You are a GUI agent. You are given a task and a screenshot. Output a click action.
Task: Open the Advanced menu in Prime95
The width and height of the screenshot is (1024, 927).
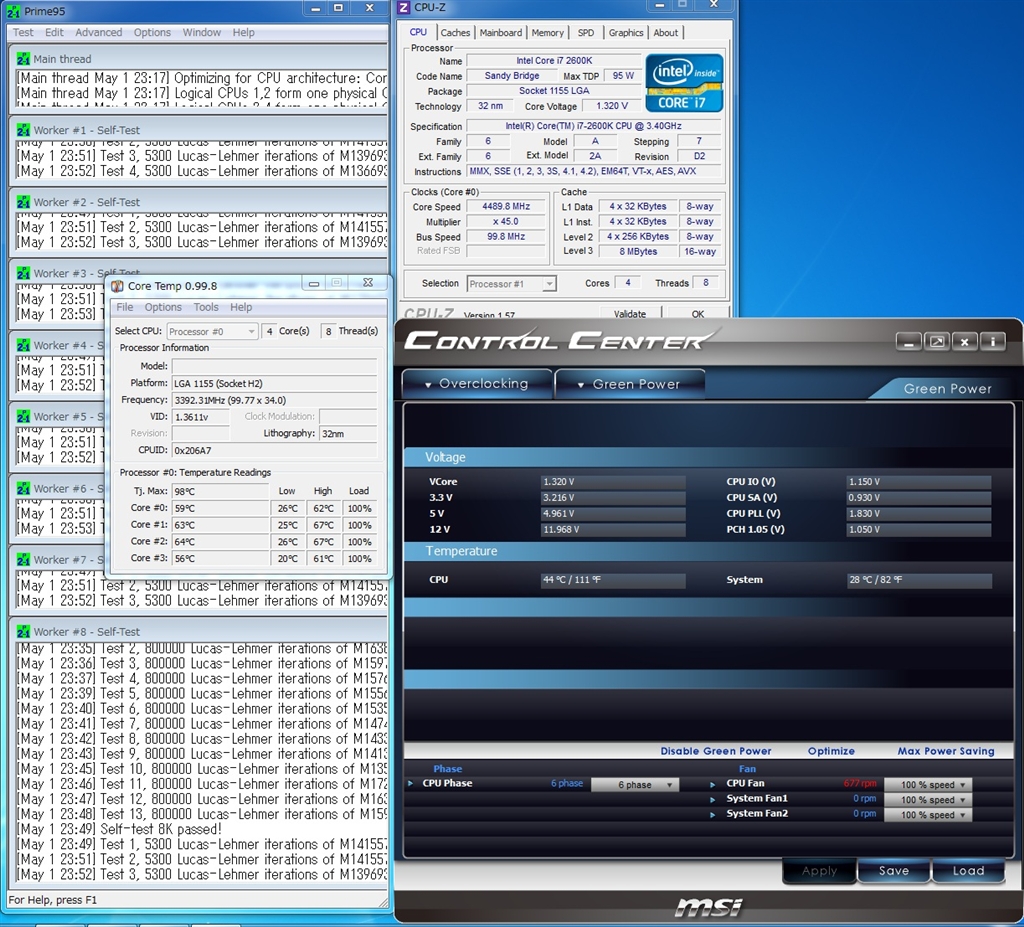pos(99,32)
